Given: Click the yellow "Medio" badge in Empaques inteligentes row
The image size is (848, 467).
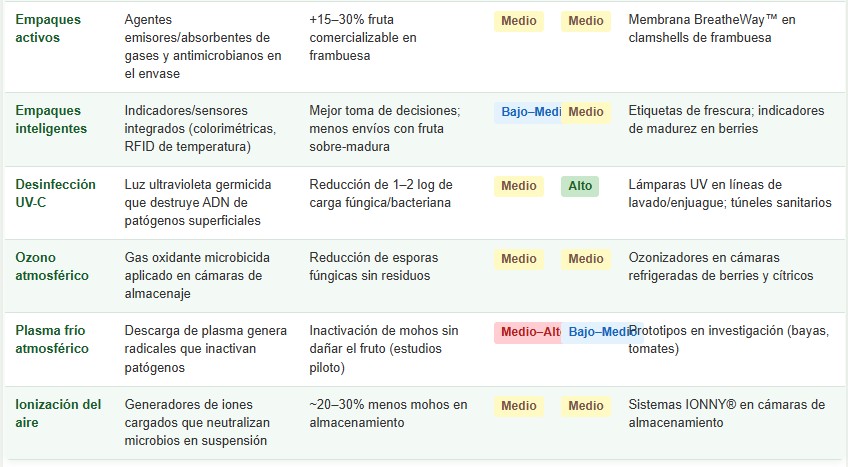Looking at the screenshot, I should click(x=586, y=113).
